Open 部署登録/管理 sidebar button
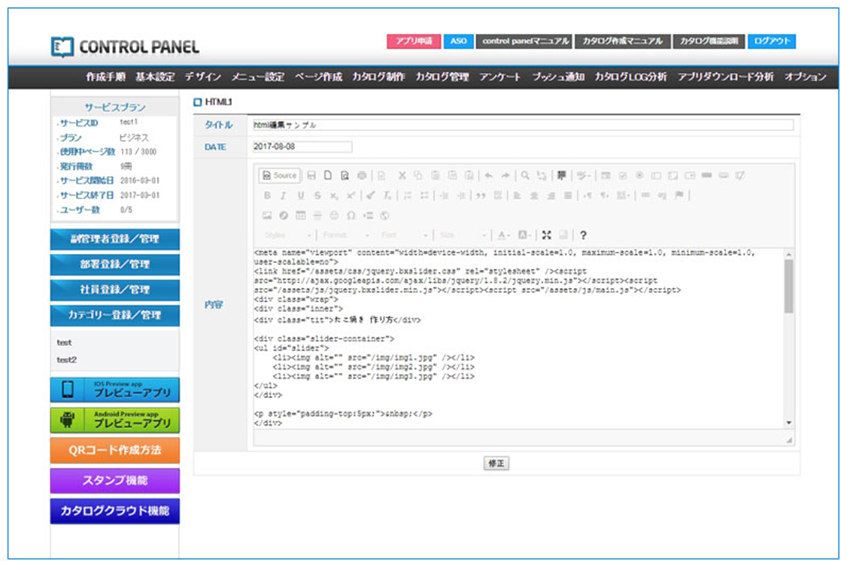The image size is (850, 570). (115, 265)
